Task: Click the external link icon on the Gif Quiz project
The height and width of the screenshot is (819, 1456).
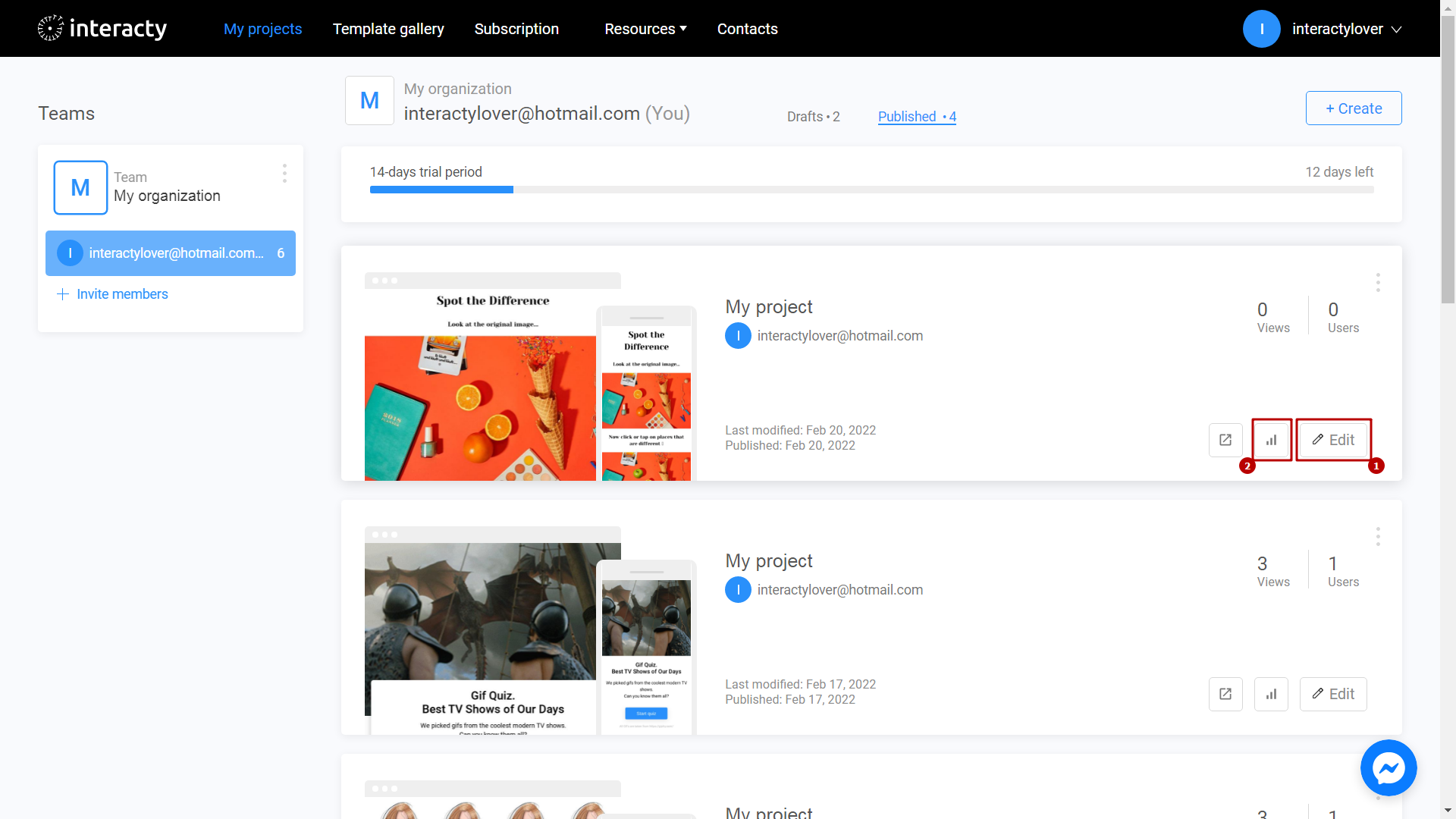Action: point(1225,694)
